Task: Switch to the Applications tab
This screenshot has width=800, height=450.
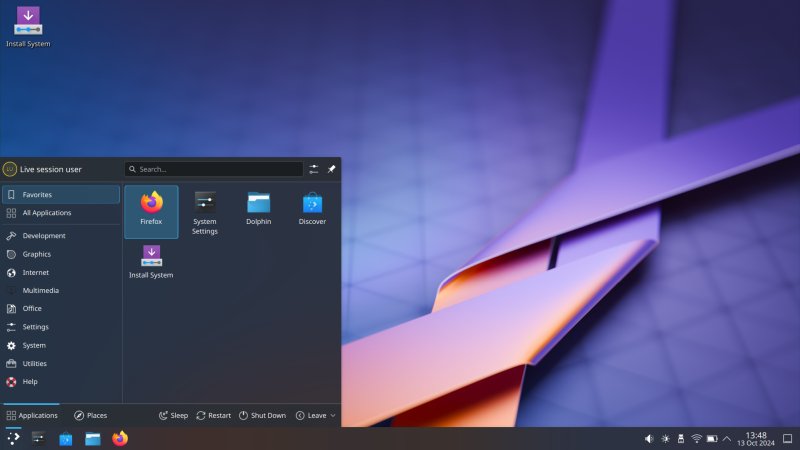Action: coord(32,415)
